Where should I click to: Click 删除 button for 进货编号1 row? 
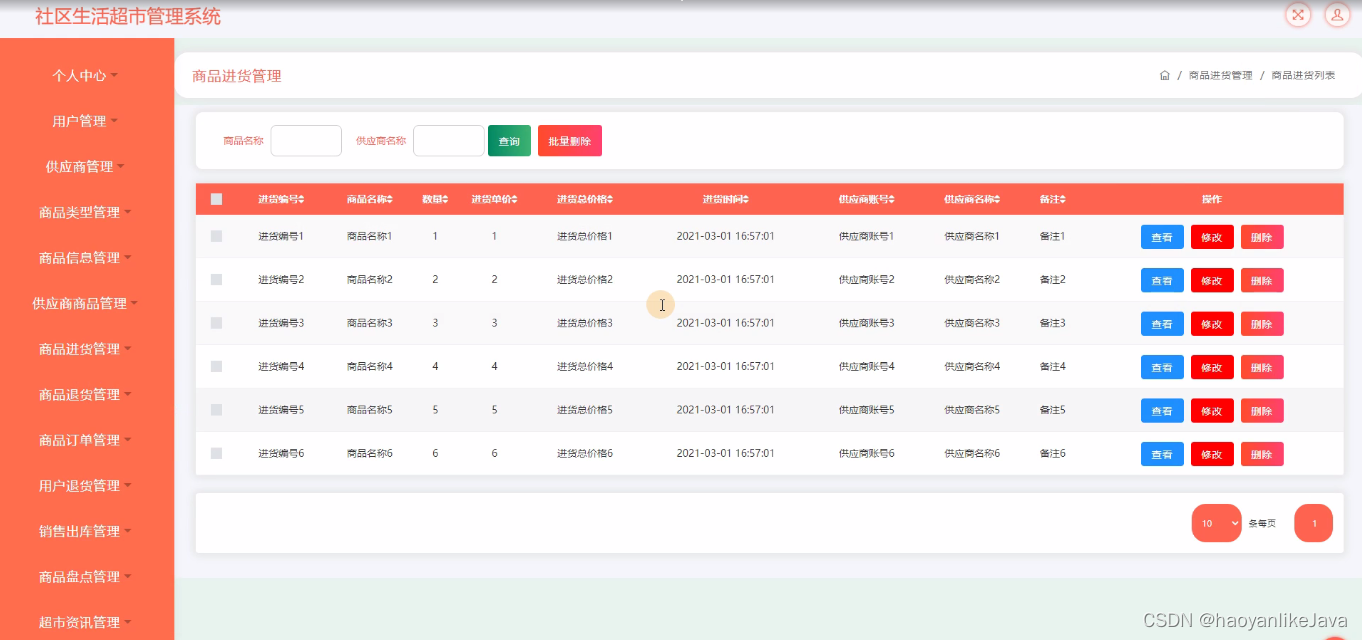(1262, 237)
